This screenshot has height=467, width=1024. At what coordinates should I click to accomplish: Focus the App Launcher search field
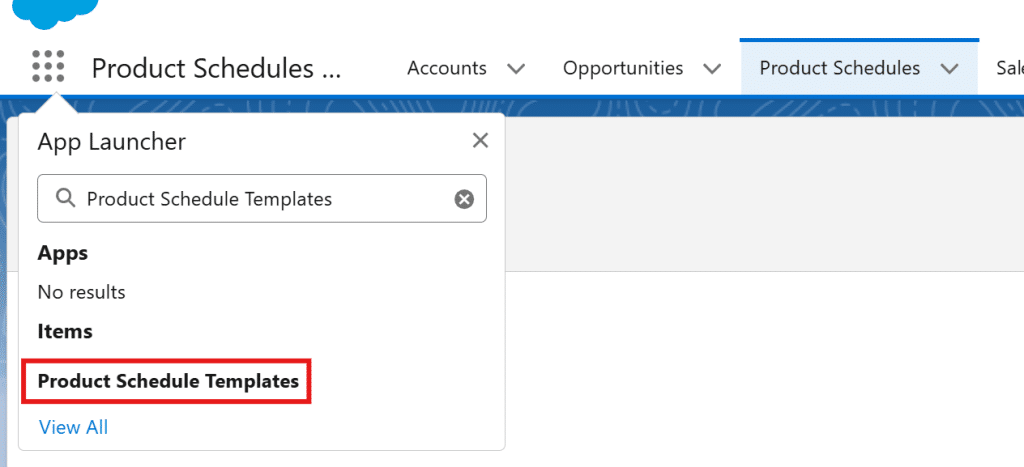[260, 199]
